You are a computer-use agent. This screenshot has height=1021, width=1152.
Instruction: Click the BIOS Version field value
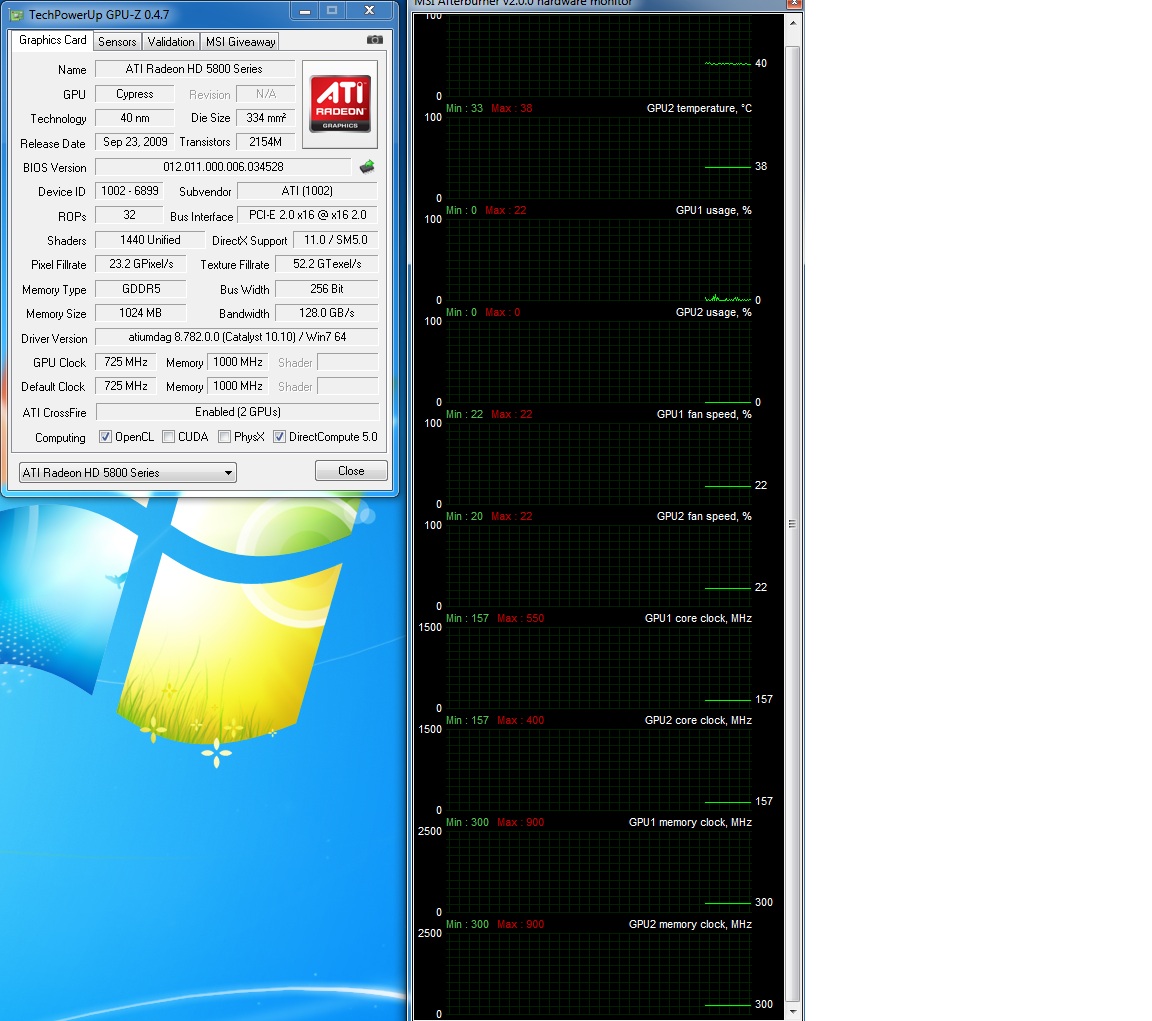pyautogui.click(x=223, y=167)
